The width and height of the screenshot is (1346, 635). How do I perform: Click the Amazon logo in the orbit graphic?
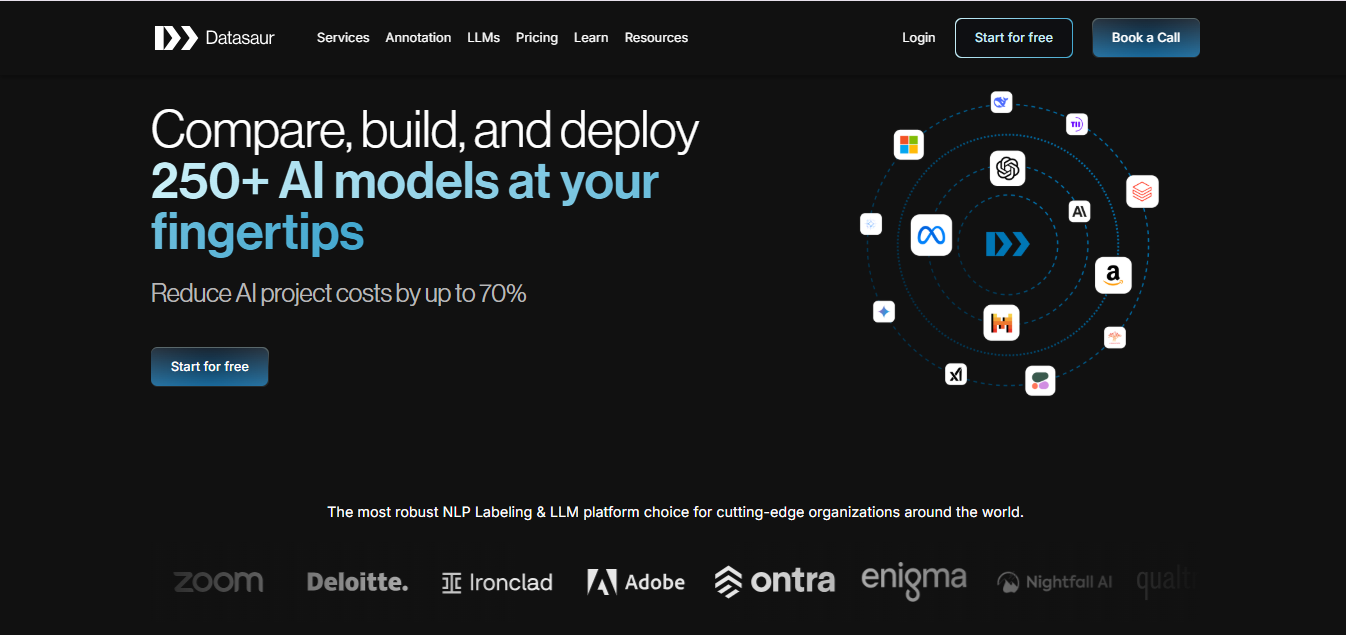click(1113, 274)
